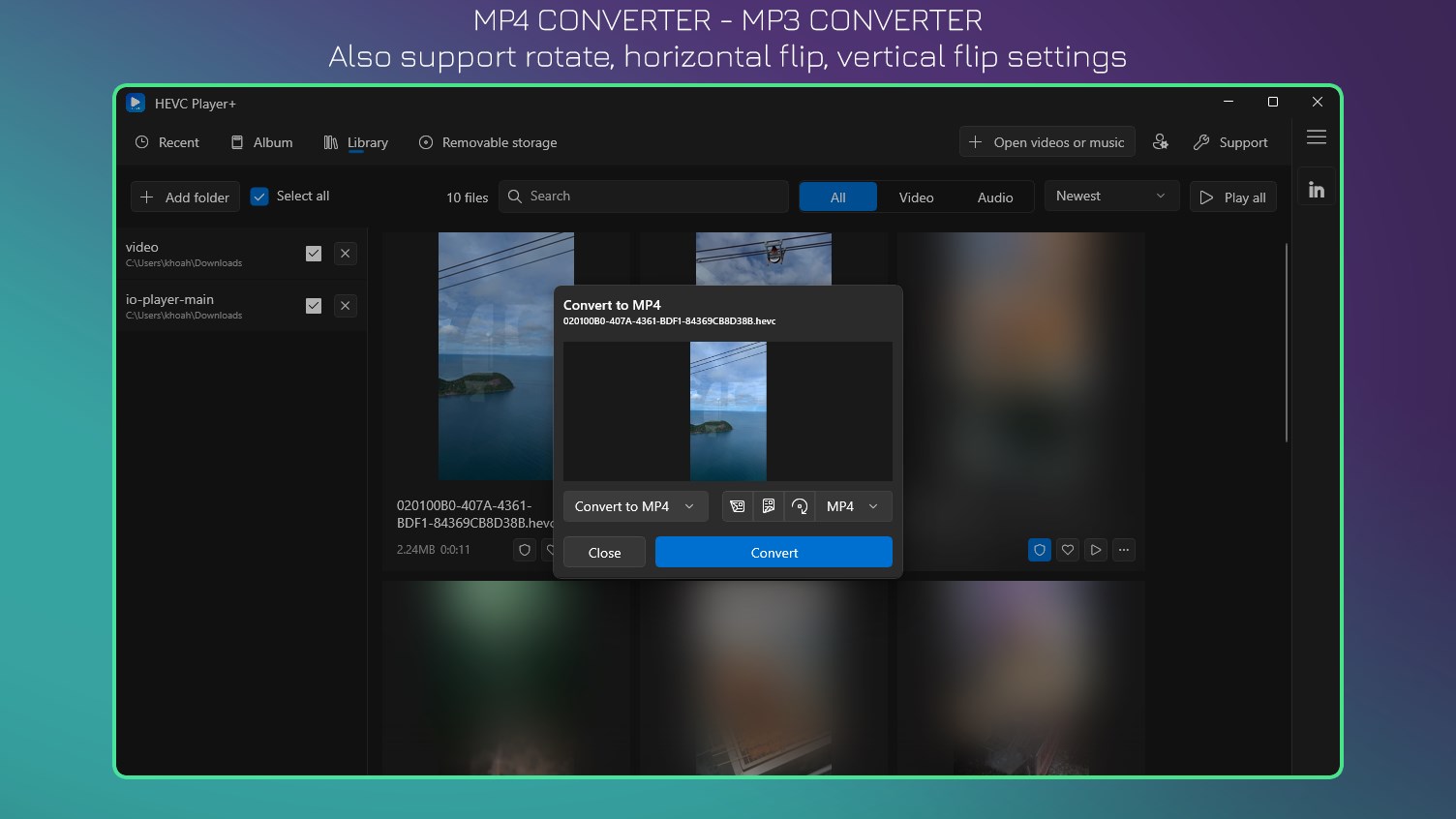Viewport: 1456px width, 819px height.
Task: Remove the io-player-main folder with its X
Action: click(346, 306)
